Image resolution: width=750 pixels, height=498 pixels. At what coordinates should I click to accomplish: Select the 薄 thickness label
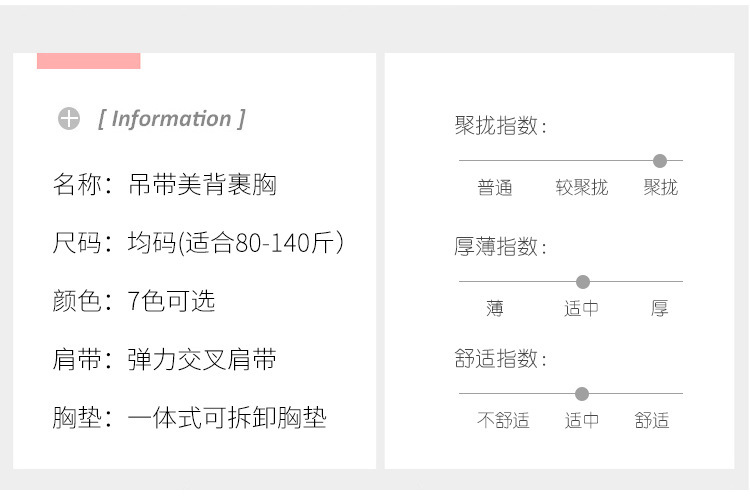[495, 309]
